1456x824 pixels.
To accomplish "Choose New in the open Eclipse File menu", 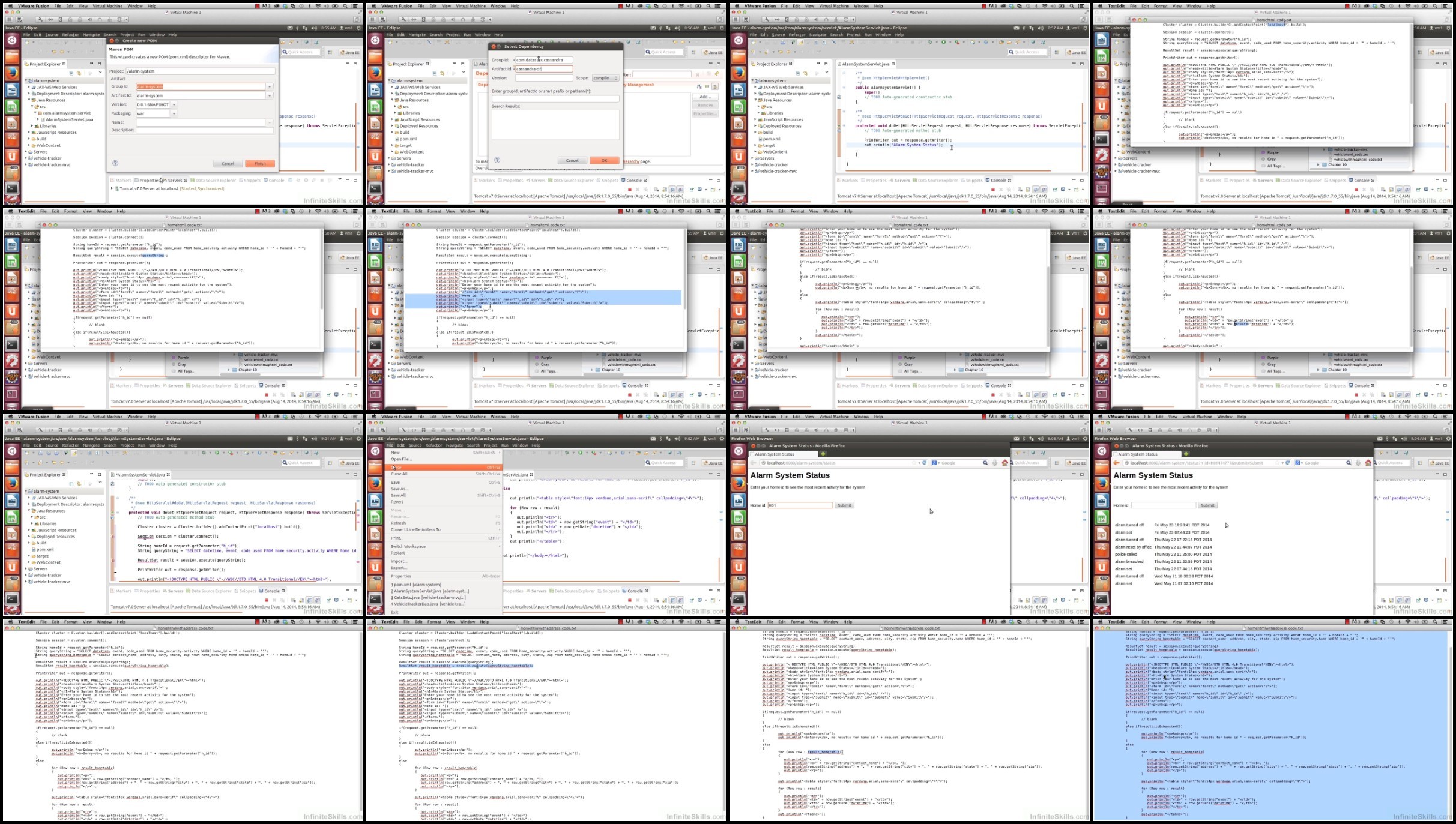I will [x=443, y=453].
